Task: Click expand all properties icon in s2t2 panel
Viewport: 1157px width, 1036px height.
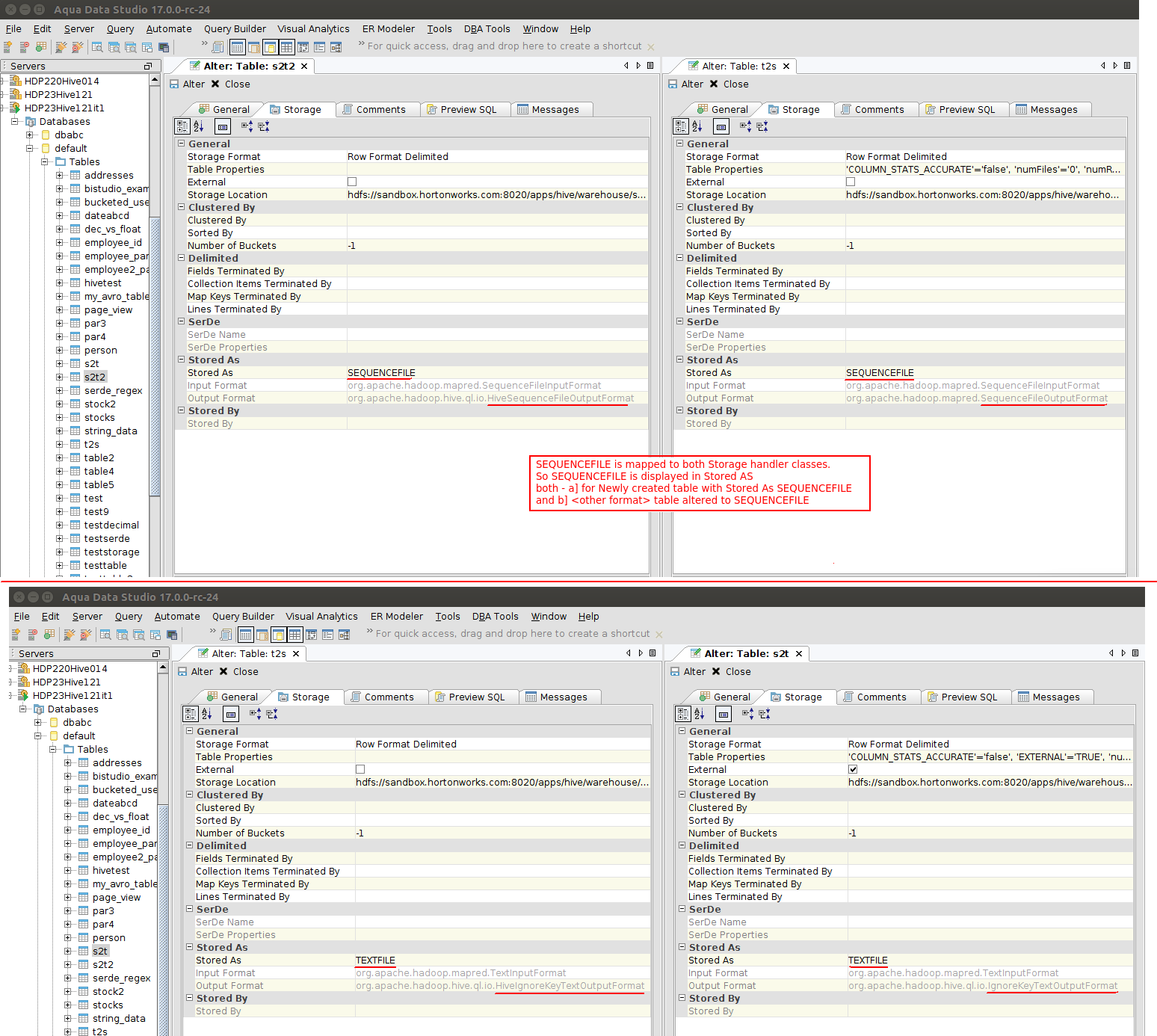Action: [x=247, y=126]
